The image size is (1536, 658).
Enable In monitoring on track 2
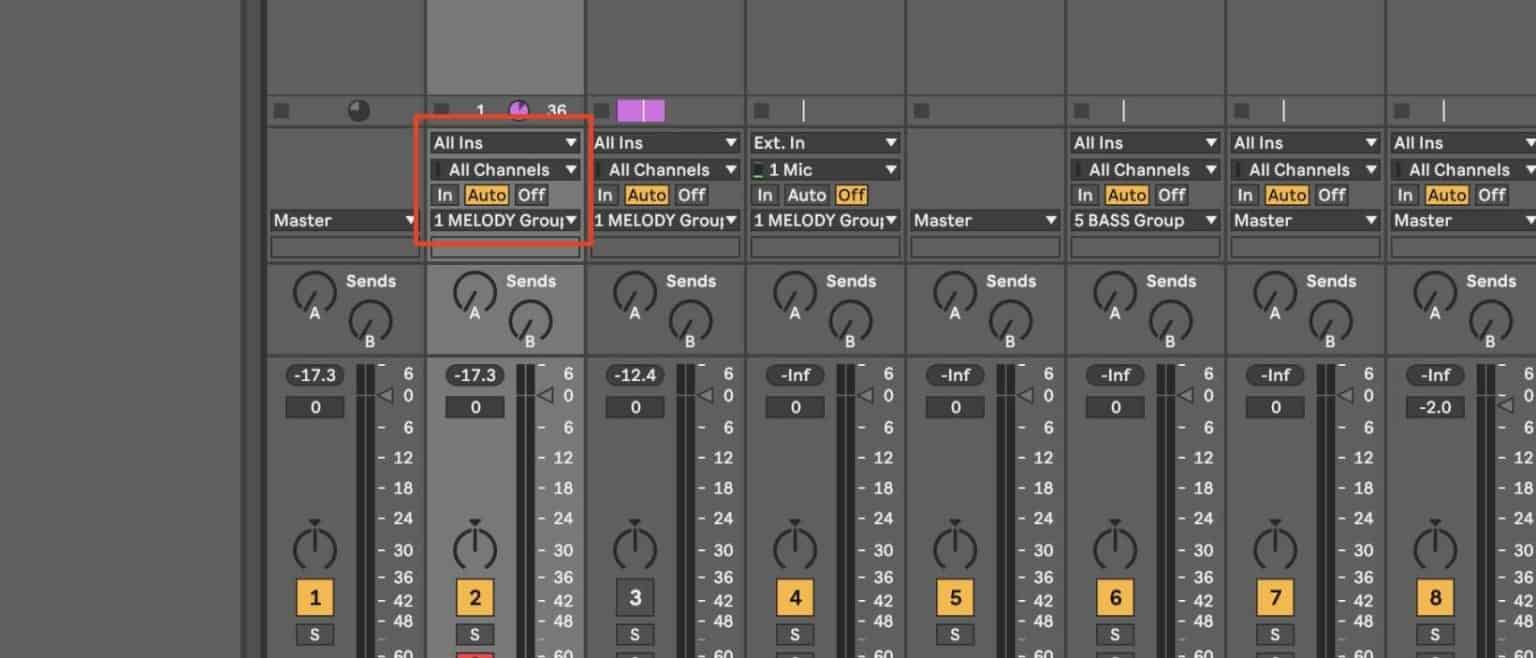444,195
